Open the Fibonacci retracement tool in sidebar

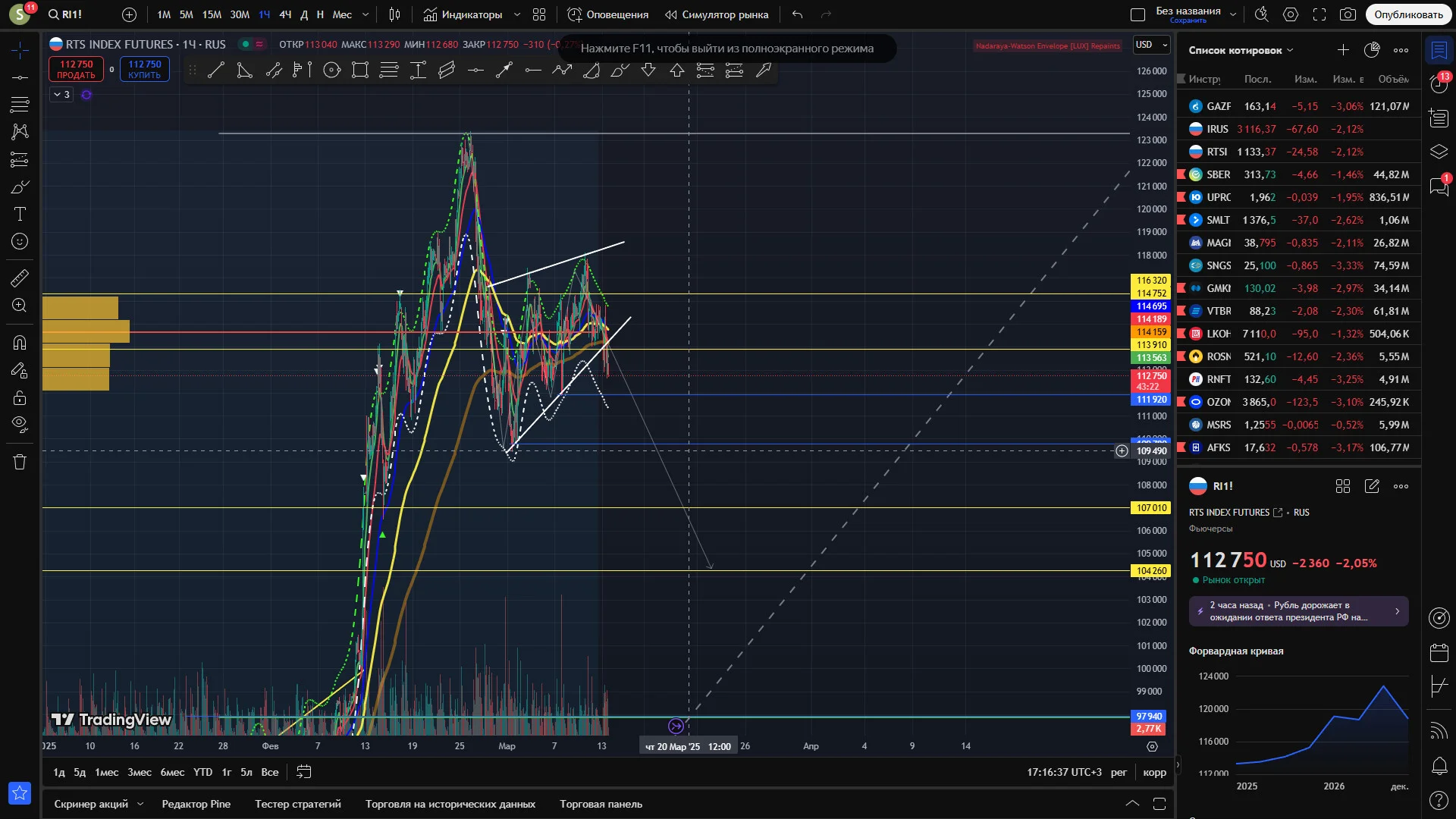pos(20,105)
